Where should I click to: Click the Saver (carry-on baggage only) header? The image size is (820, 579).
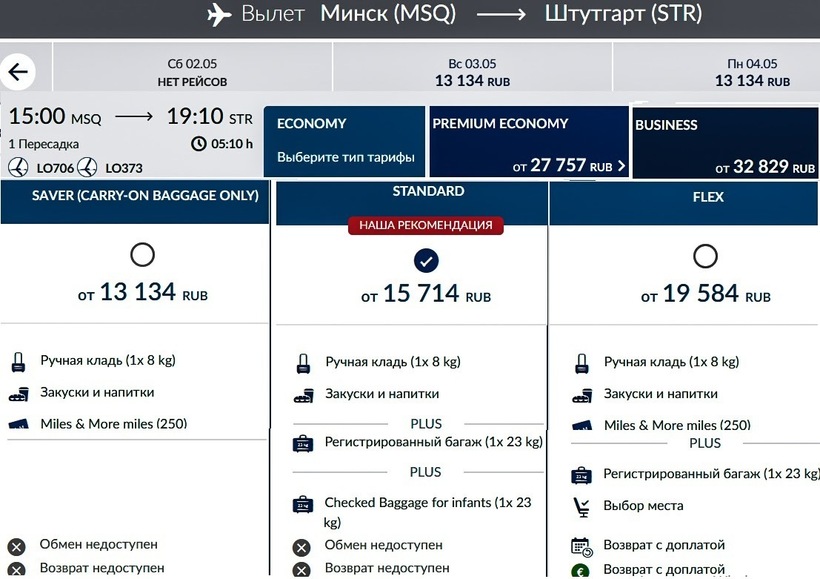135,202
